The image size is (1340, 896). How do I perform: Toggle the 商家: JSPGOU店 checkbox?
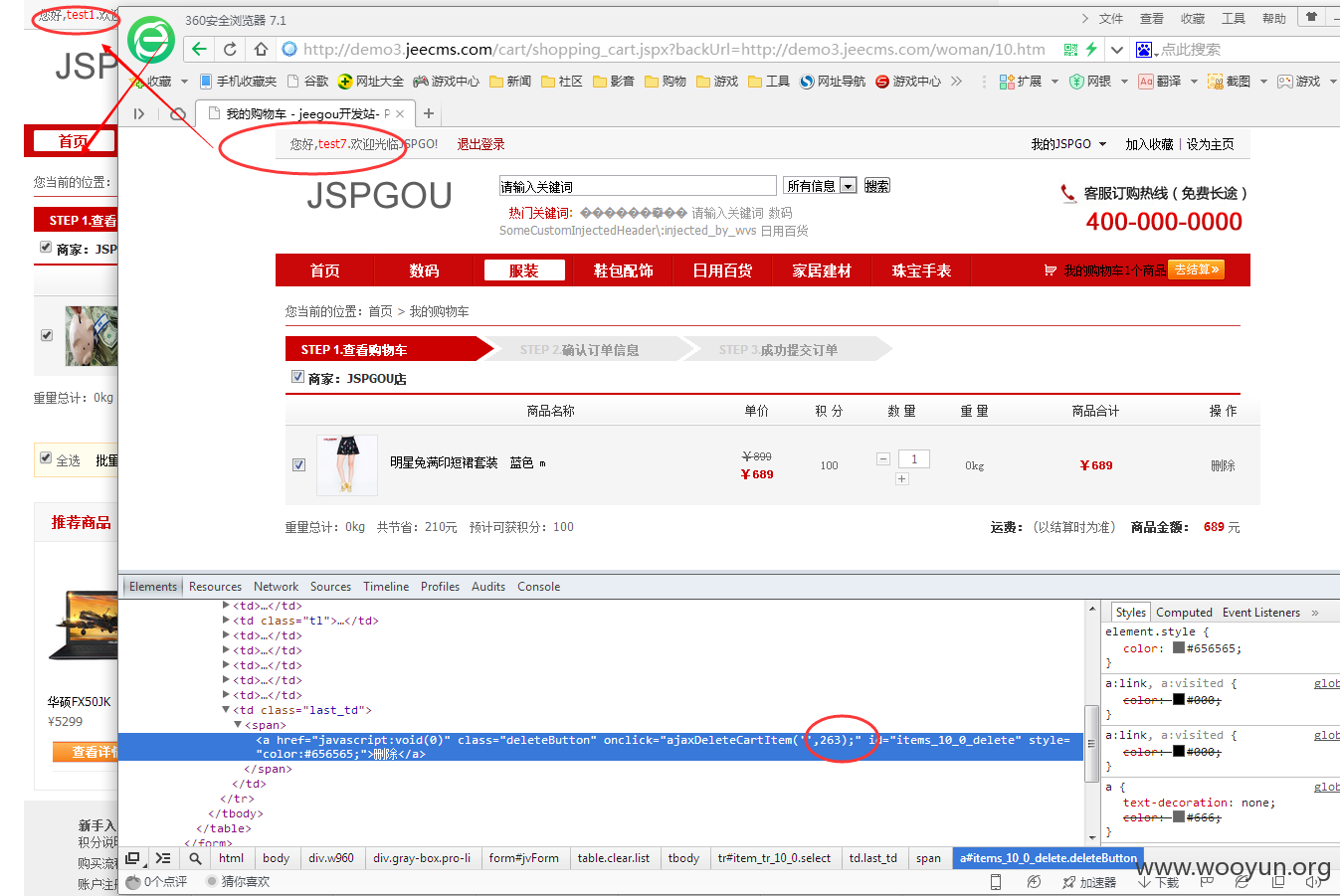[x=297, y=377]
